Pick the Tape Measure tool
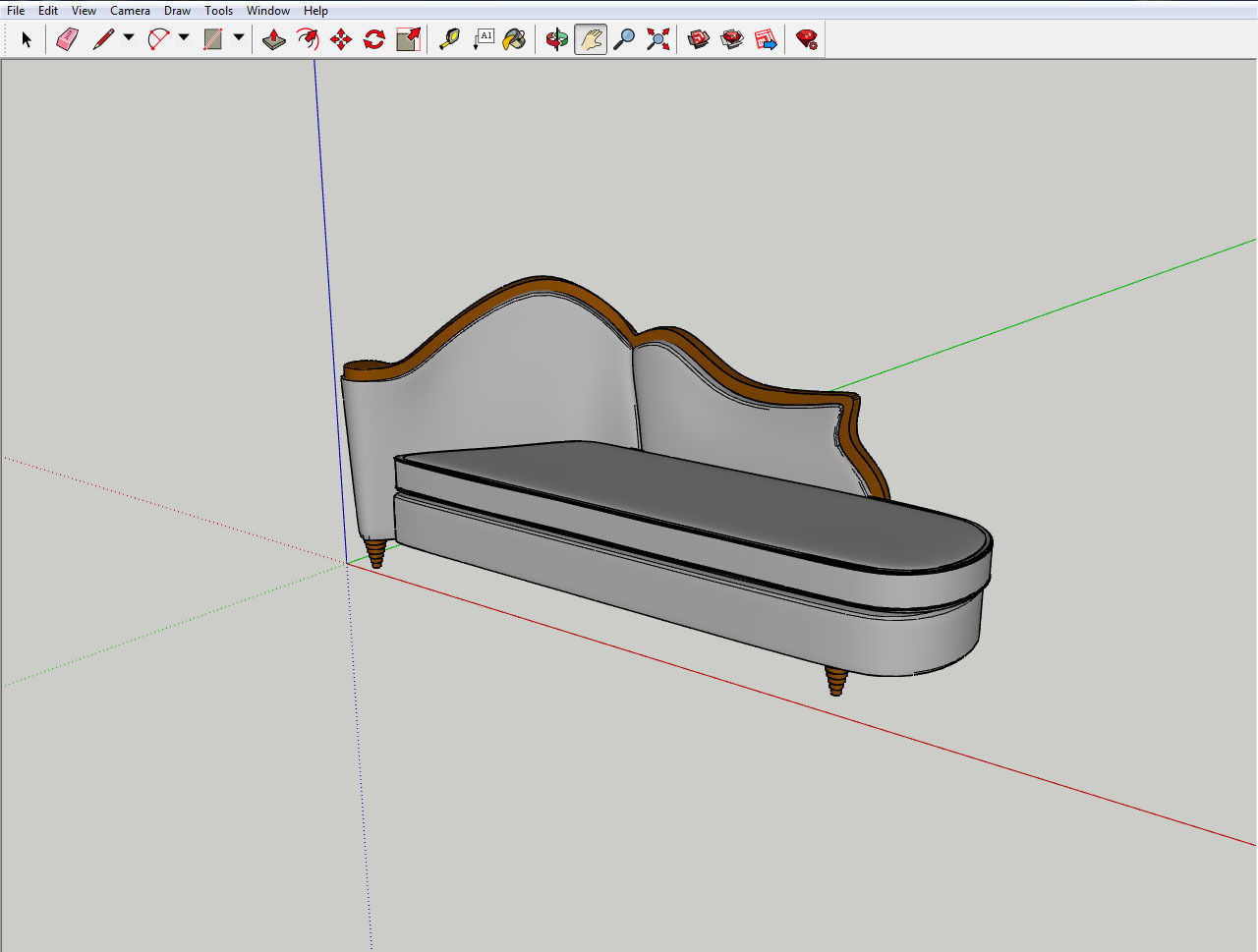 (449, 39)
